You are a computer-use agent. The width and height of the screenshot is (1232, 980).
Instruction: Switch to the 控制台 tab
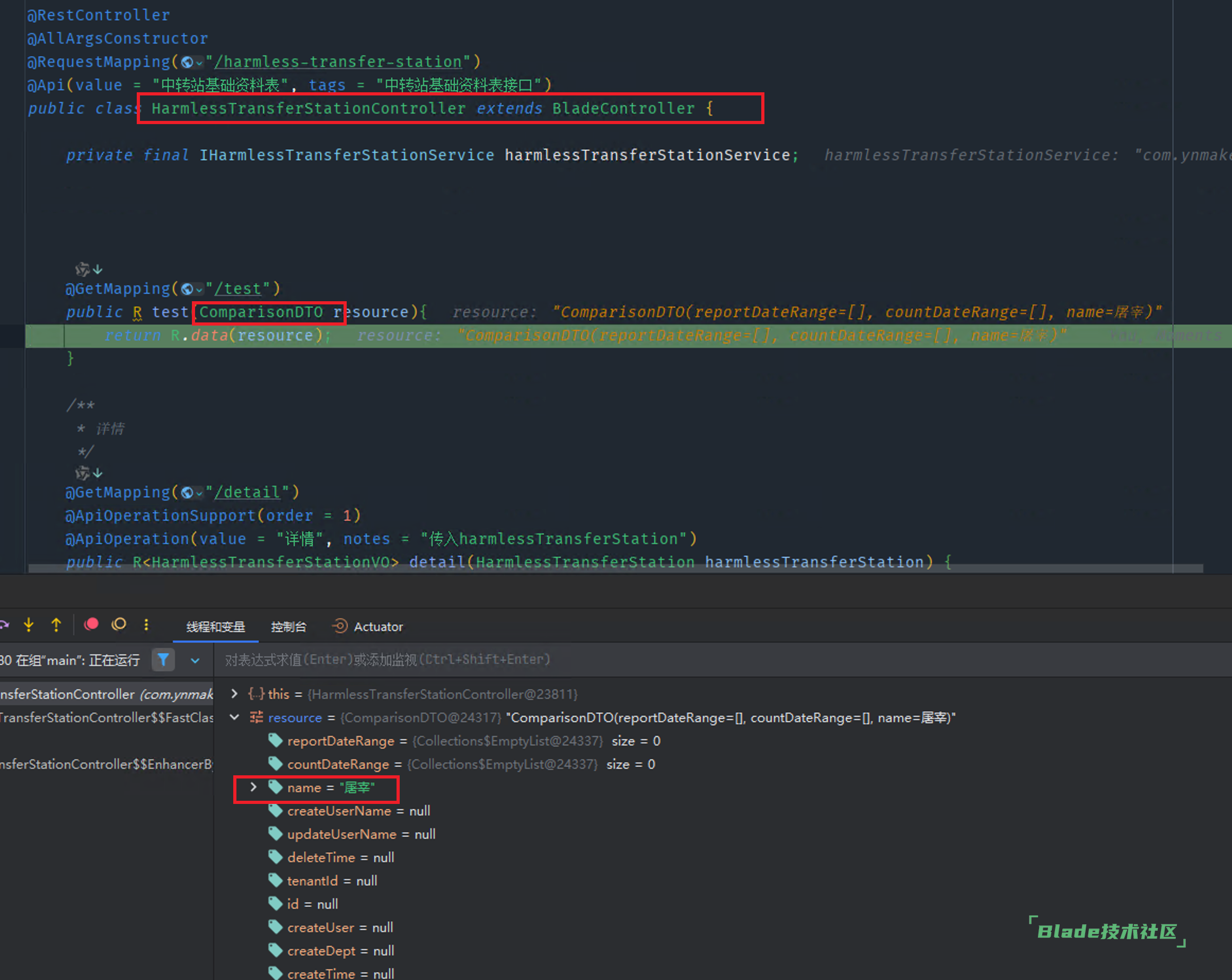[x=288, y=627]
